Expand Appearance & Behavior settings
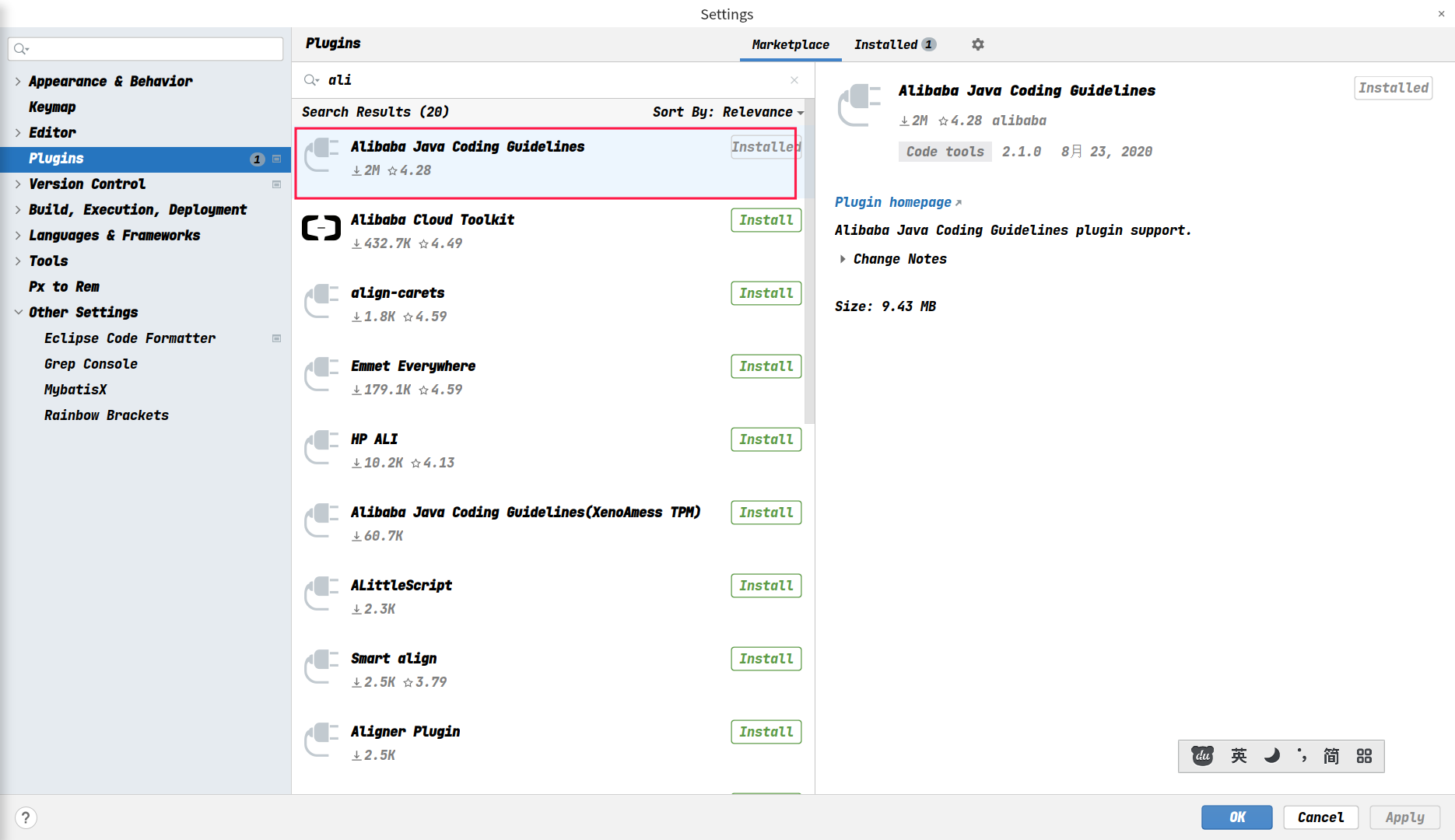Viewport: 1455px width, 840px height. tap(18, 82)
